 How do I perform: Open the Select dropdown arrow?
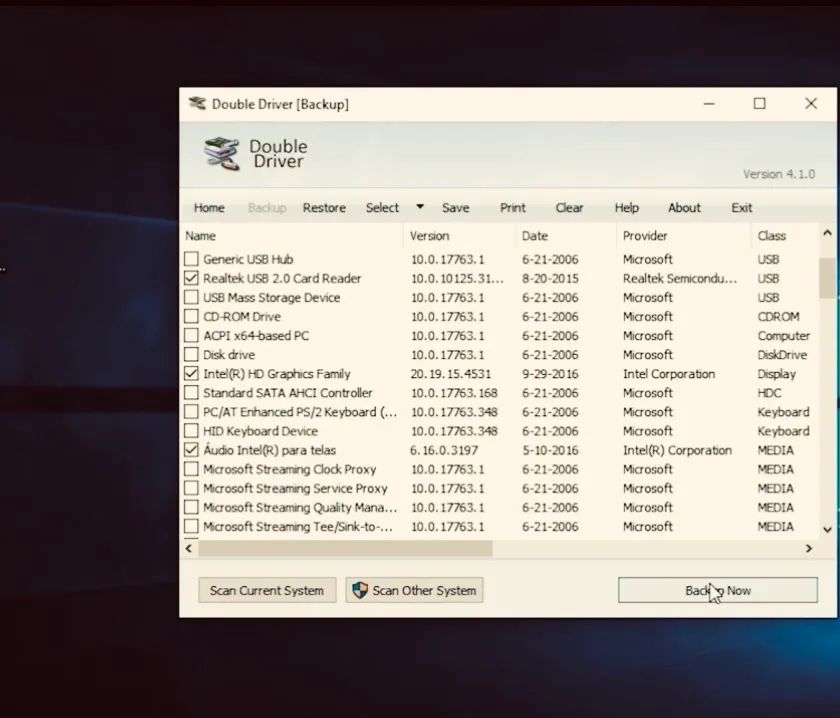tap(420, 207)
